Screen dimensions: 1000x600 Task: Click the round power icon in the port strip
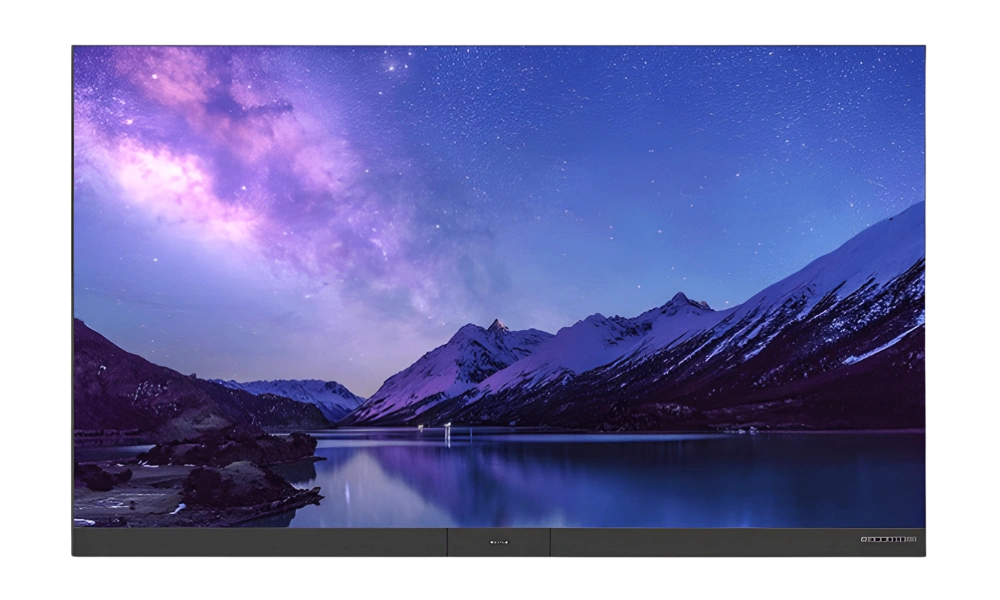864,539
